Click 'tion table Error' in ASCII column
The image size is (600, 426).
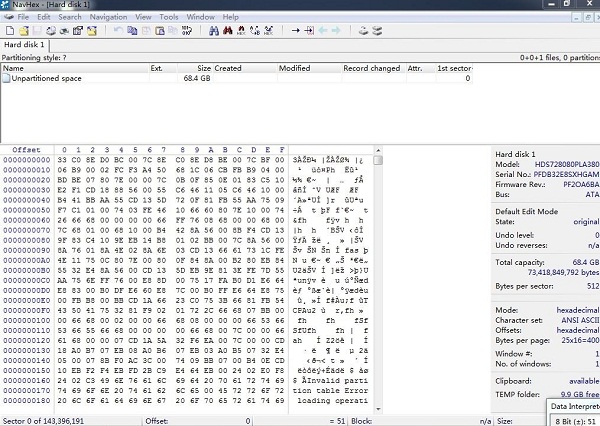[x=330, y=390]
